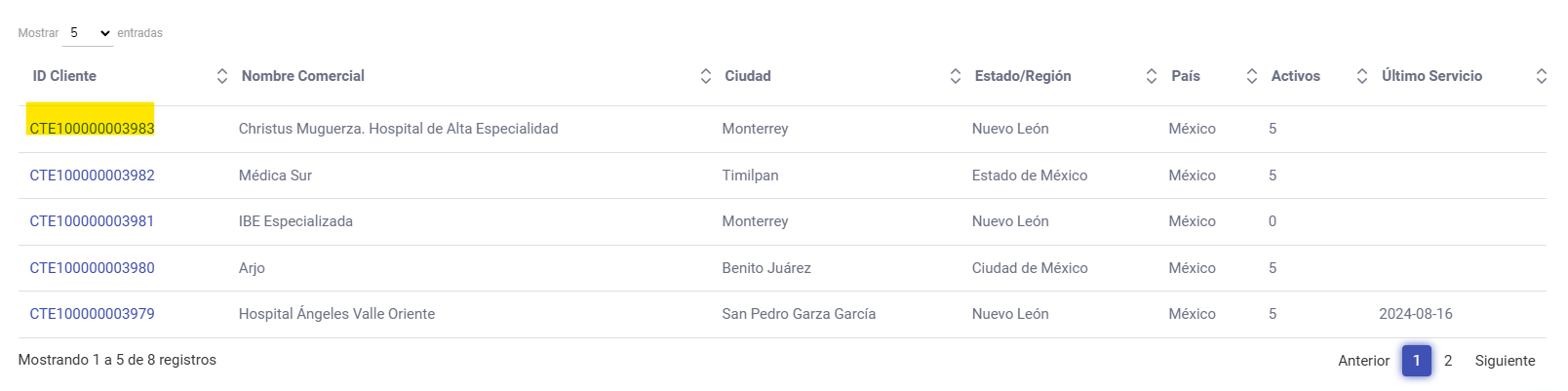Click the Anterior pagination button

[1363, 361]
